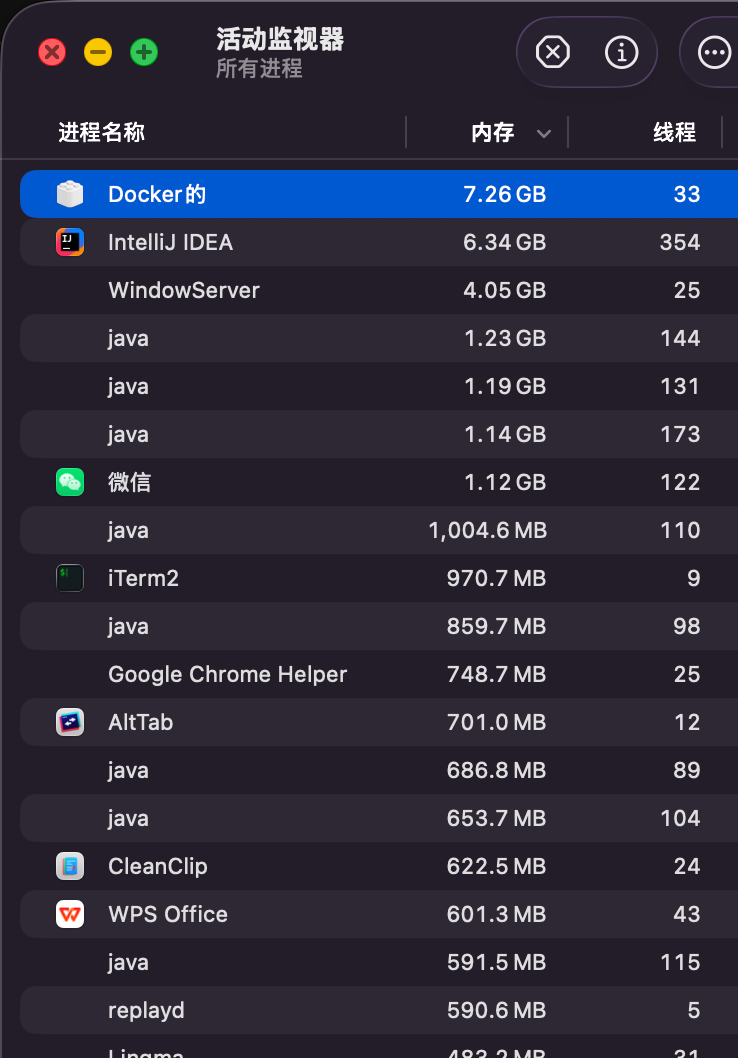Select the Google Chrome Helper row
Screen dimensions: 738x1058
pos(379,674)
